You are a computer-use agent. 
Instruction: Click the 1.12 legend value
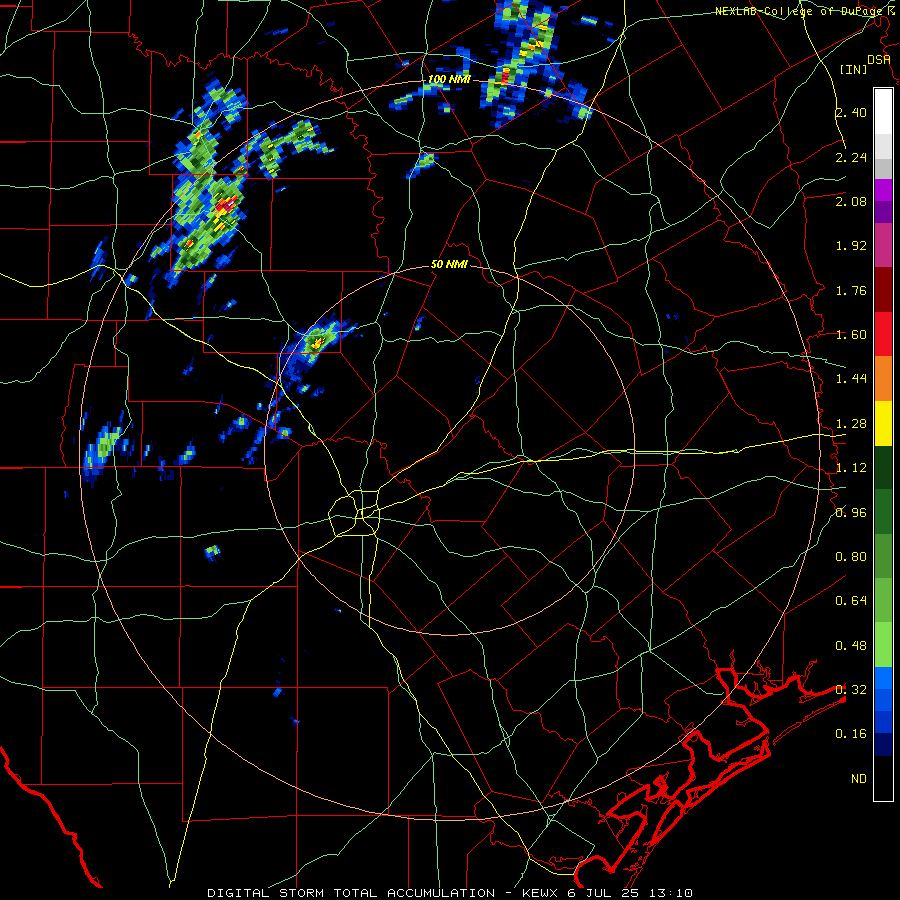[851, 468]
